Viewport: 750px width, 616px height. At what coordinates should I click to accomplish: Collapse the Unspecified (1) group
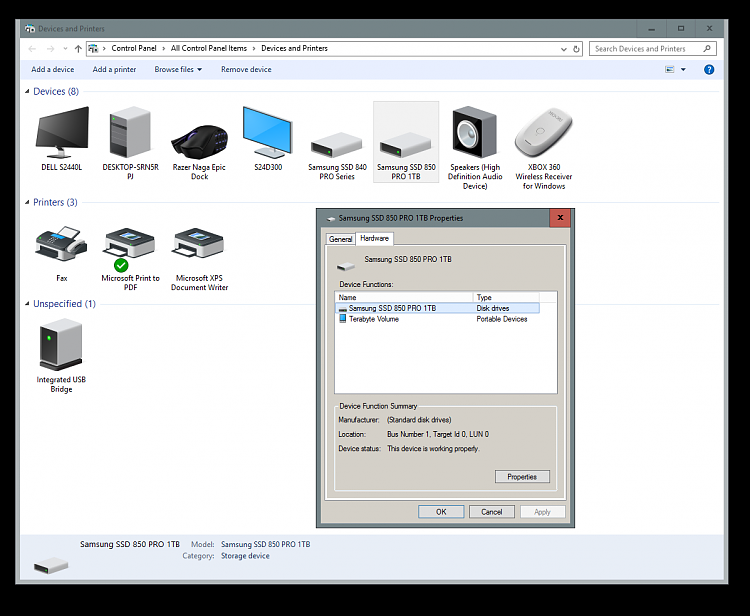click(27, 303)
